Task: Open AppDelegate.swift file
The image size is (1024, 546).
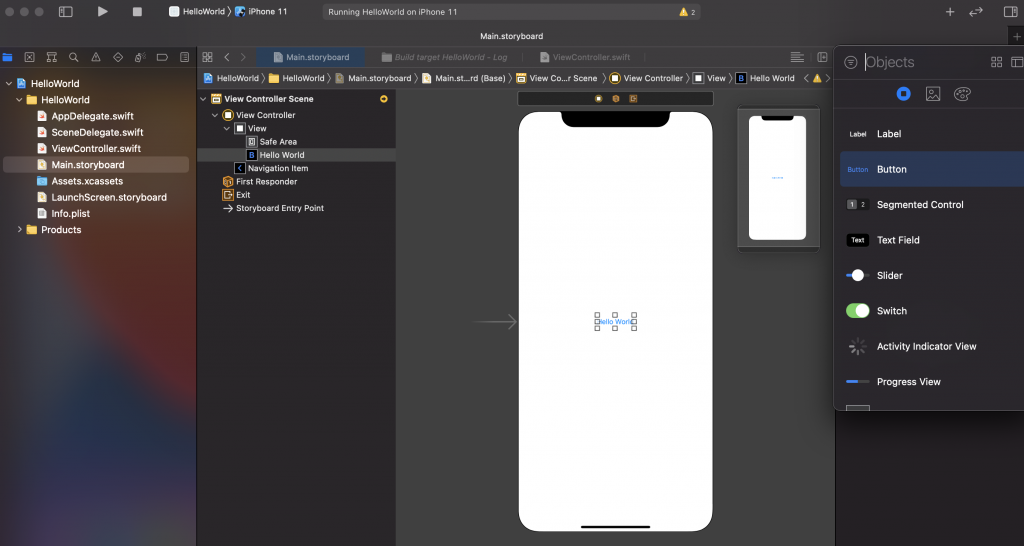Action: 92,116
